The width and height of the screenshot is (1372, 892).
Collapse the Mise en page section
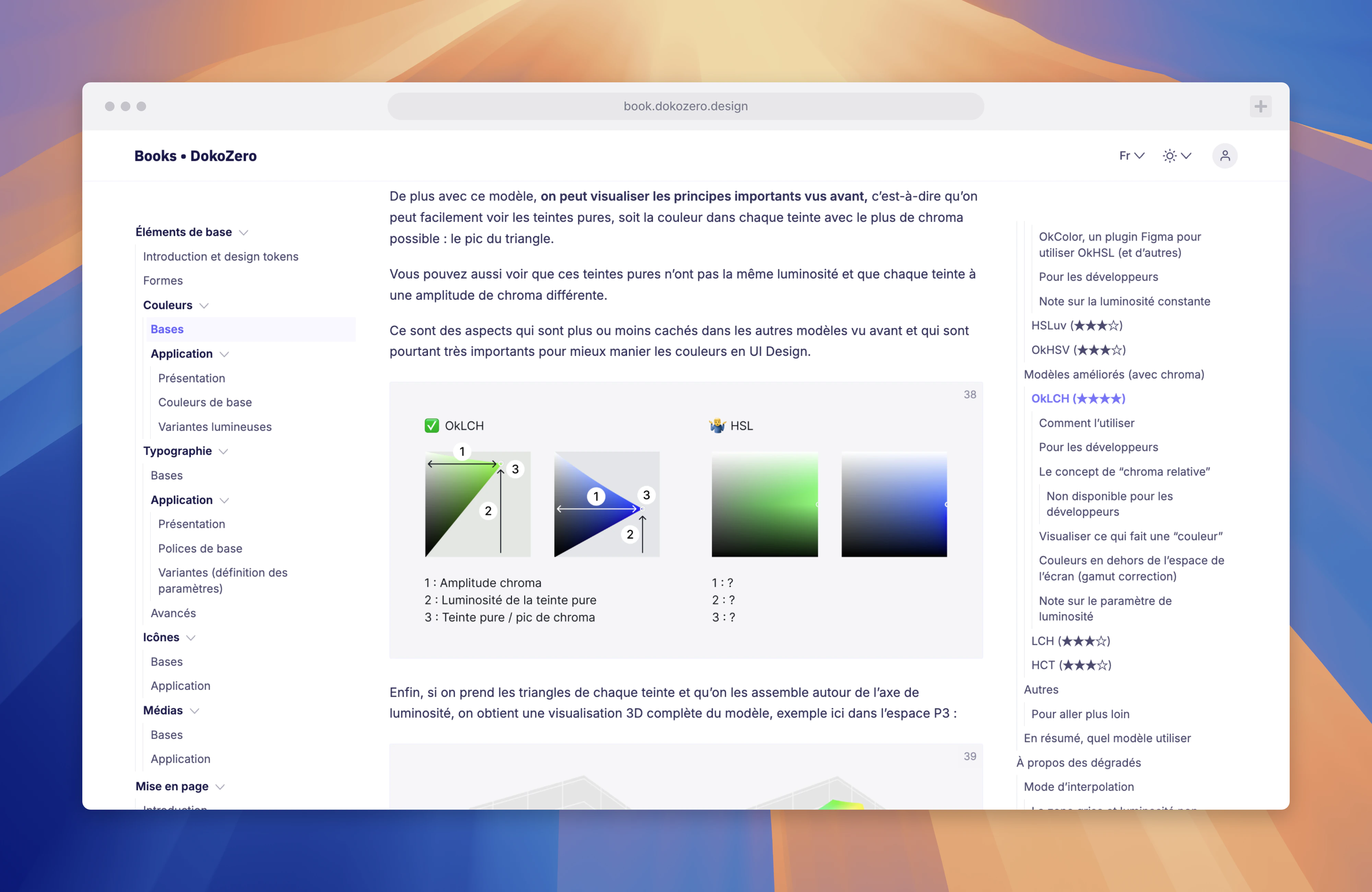pos(220,787)
